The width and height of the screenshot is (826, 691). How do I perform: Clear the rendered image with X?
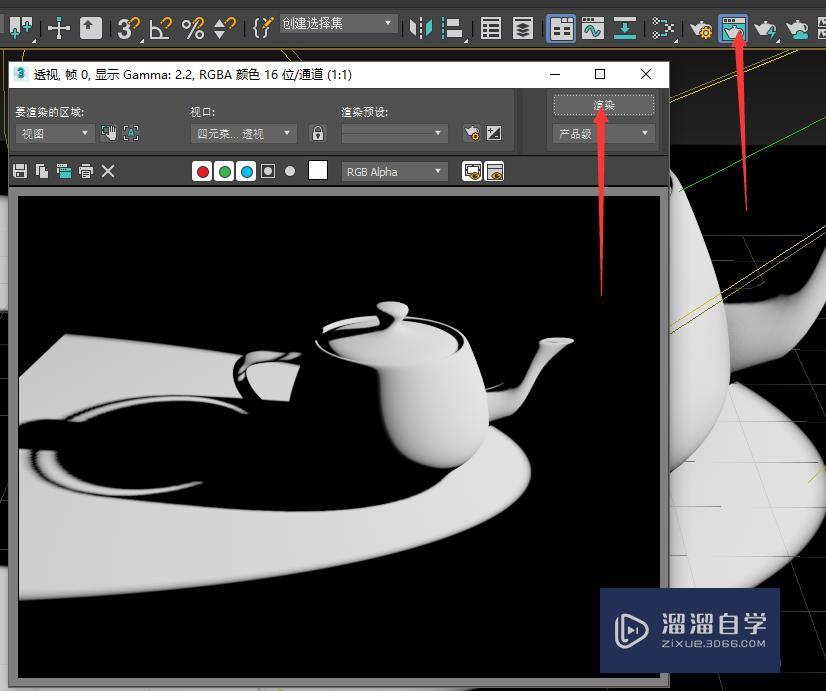pos(108,171)
